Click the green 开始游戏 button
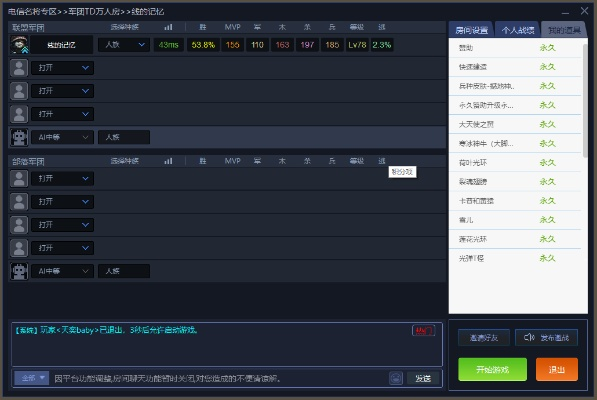The height and width of the screenshot is (400, 597). point(492,369)
